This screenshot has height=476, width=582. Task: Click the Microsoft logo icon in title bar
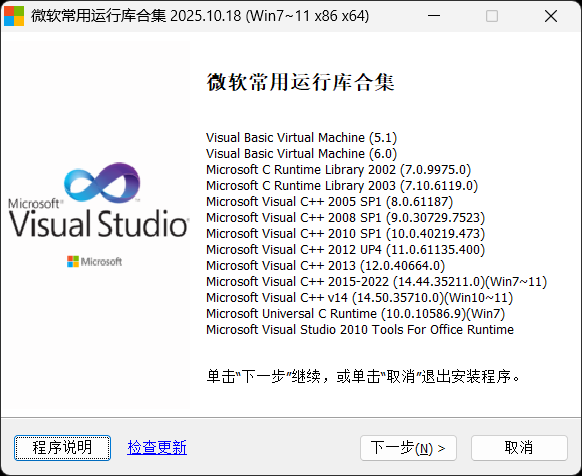pyautogui.click(x=14, y=16)
